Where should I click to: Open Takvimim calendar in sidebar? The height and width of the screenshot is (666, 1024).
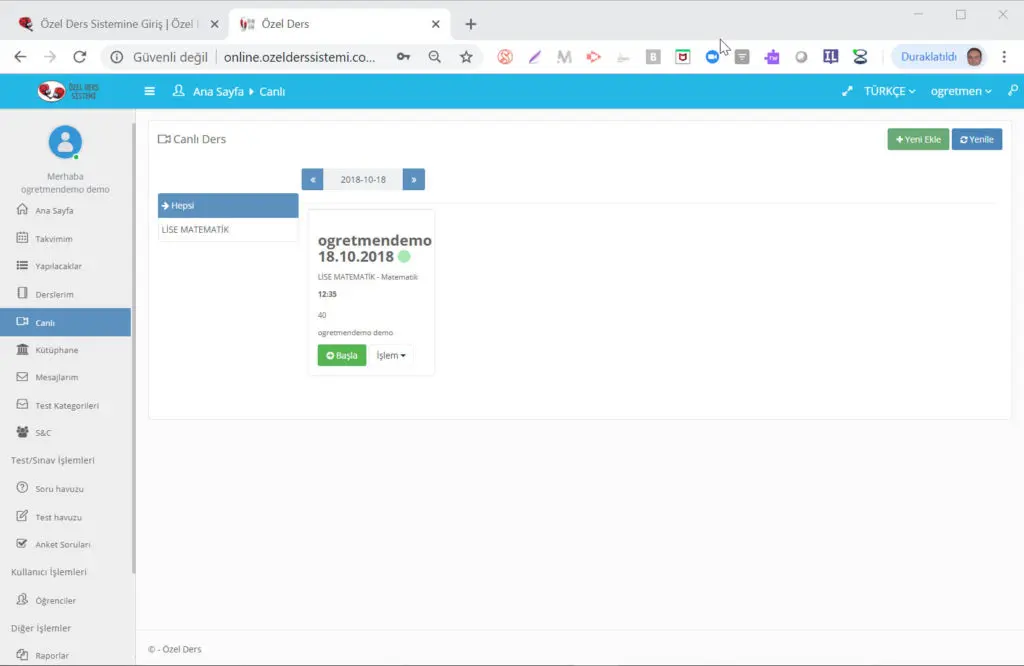click(53, 239)
